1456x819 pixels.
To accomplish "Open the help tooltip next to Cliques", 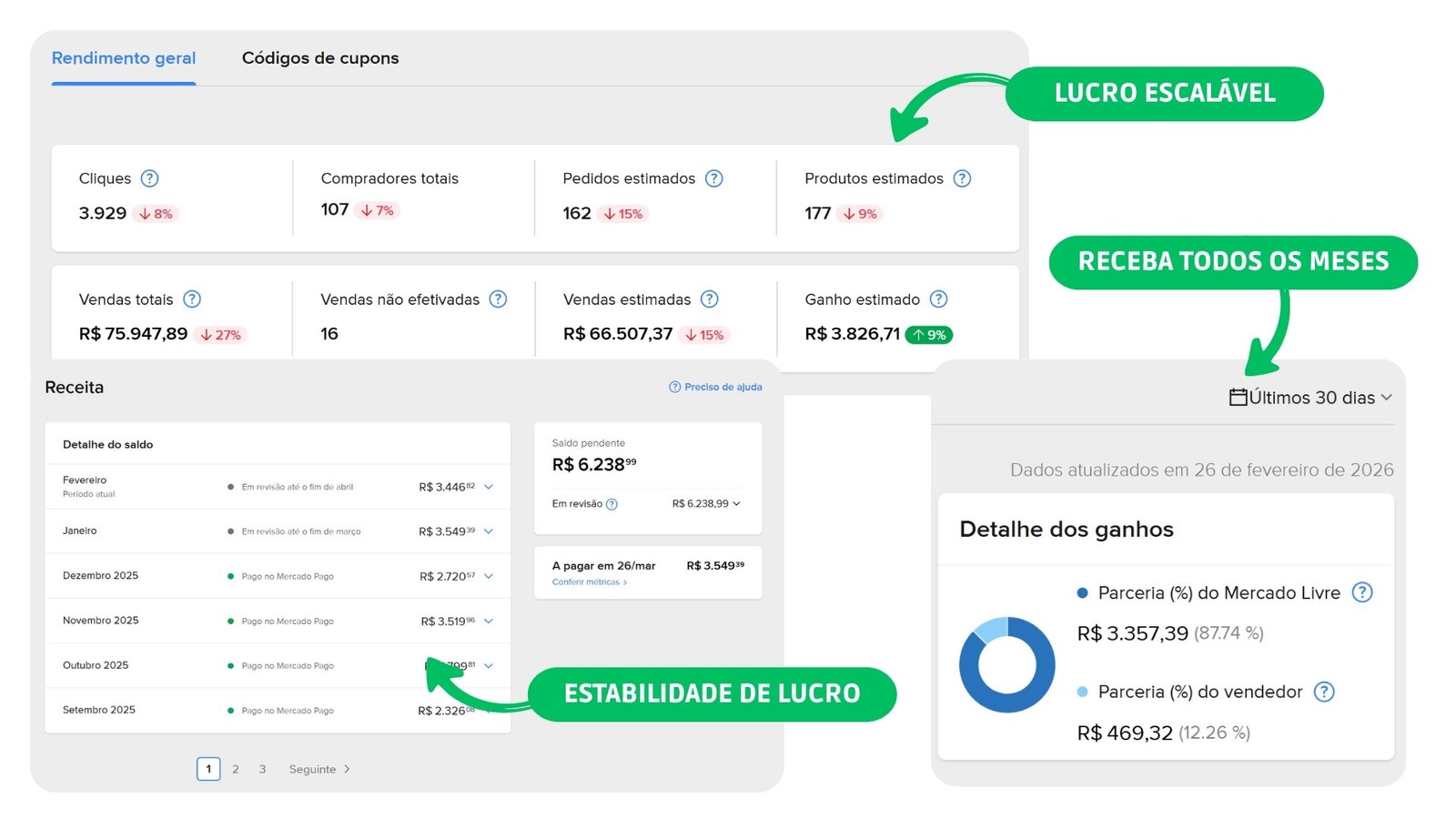I will (151, 178).
